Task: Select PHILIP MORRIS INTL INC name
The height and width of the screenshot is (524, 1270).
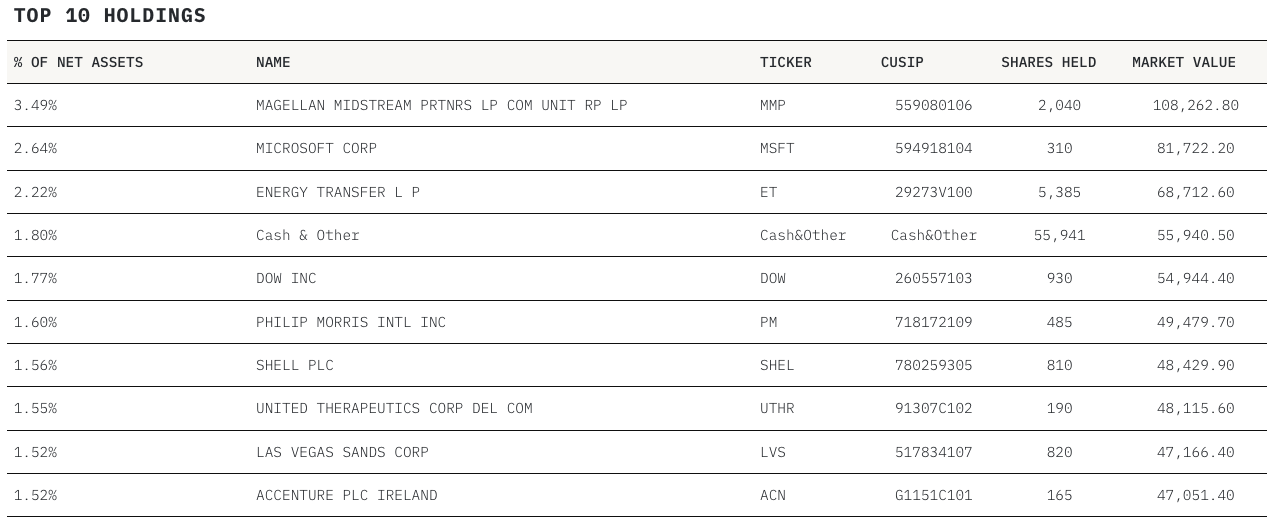Action: click(x=351, y=322)
